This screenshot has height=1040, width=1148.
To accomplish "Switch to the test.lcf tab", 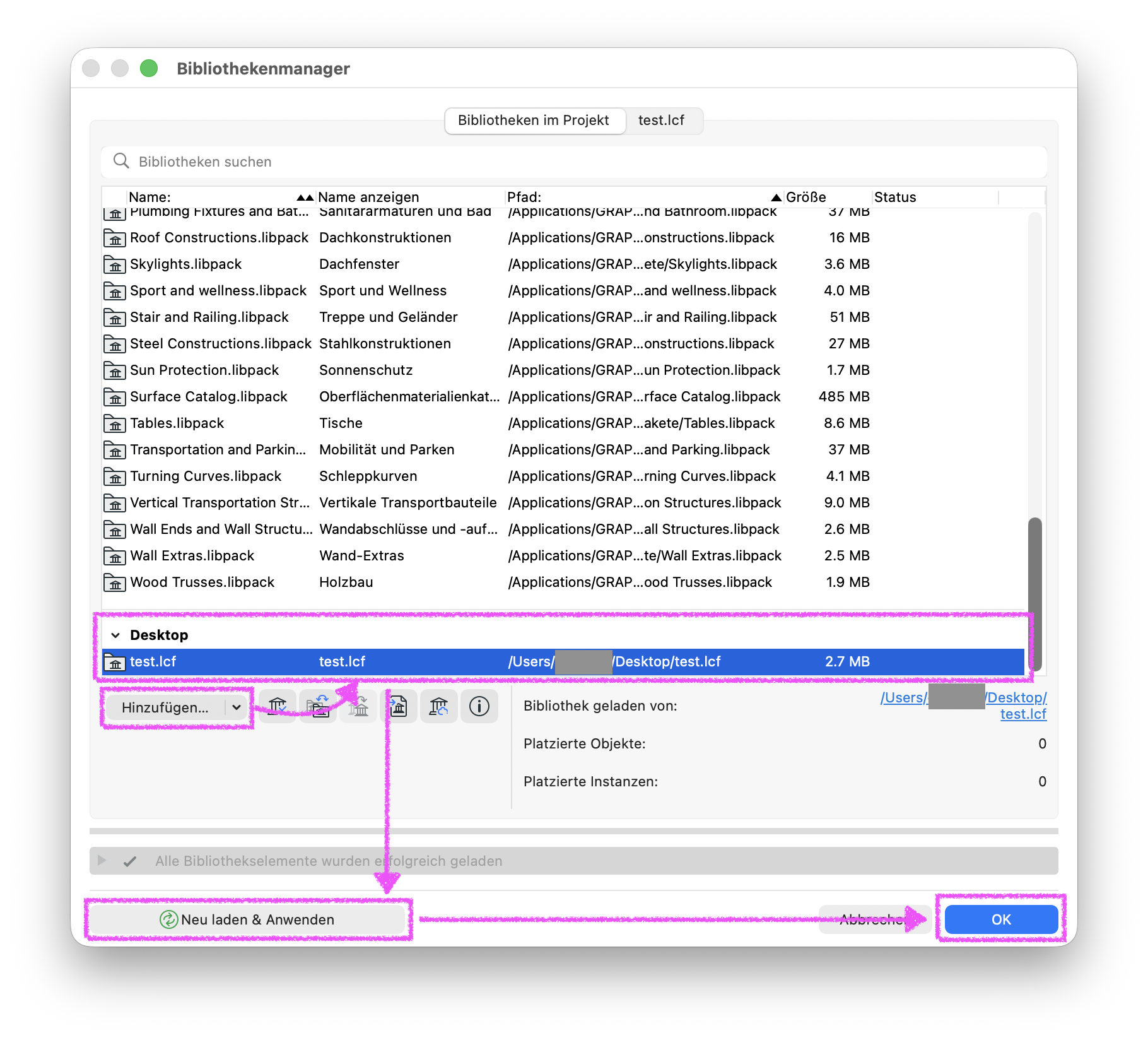I will (x=661, y=121).
